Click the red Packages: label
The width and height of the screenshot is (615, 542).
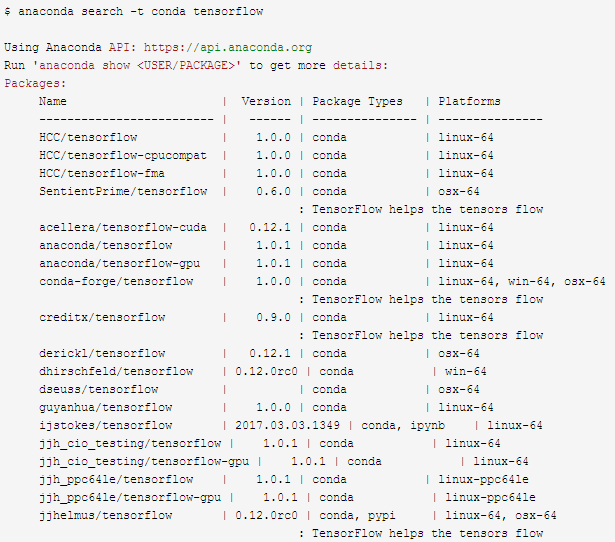[35, 84]
